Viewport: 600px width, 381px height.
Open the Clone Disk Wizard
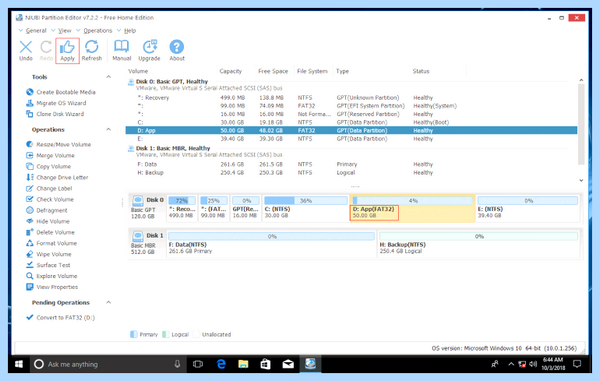click(x=55, y=114)
